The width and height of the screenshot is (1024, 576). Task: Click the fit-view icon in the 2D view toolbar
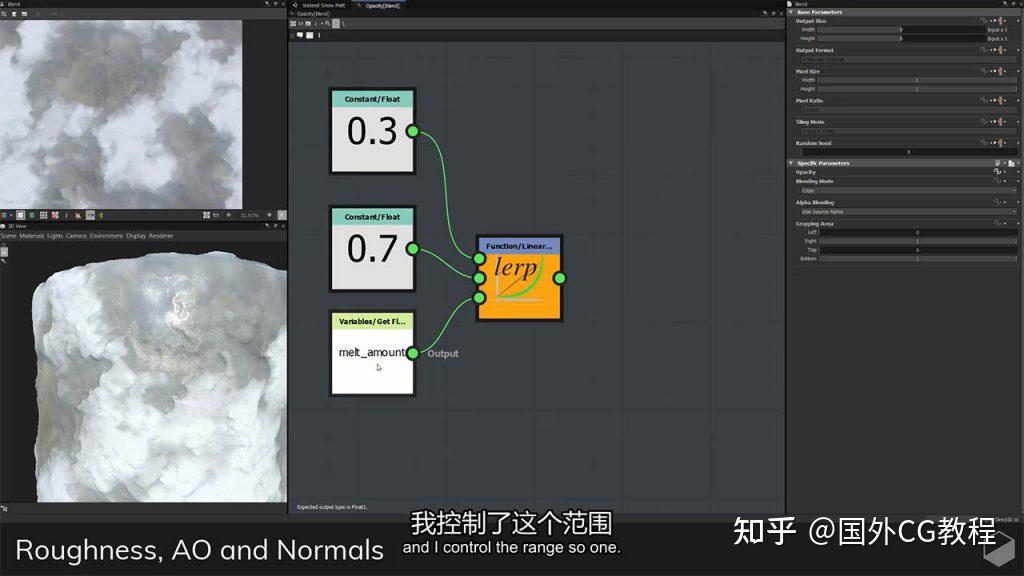(207, 214)
